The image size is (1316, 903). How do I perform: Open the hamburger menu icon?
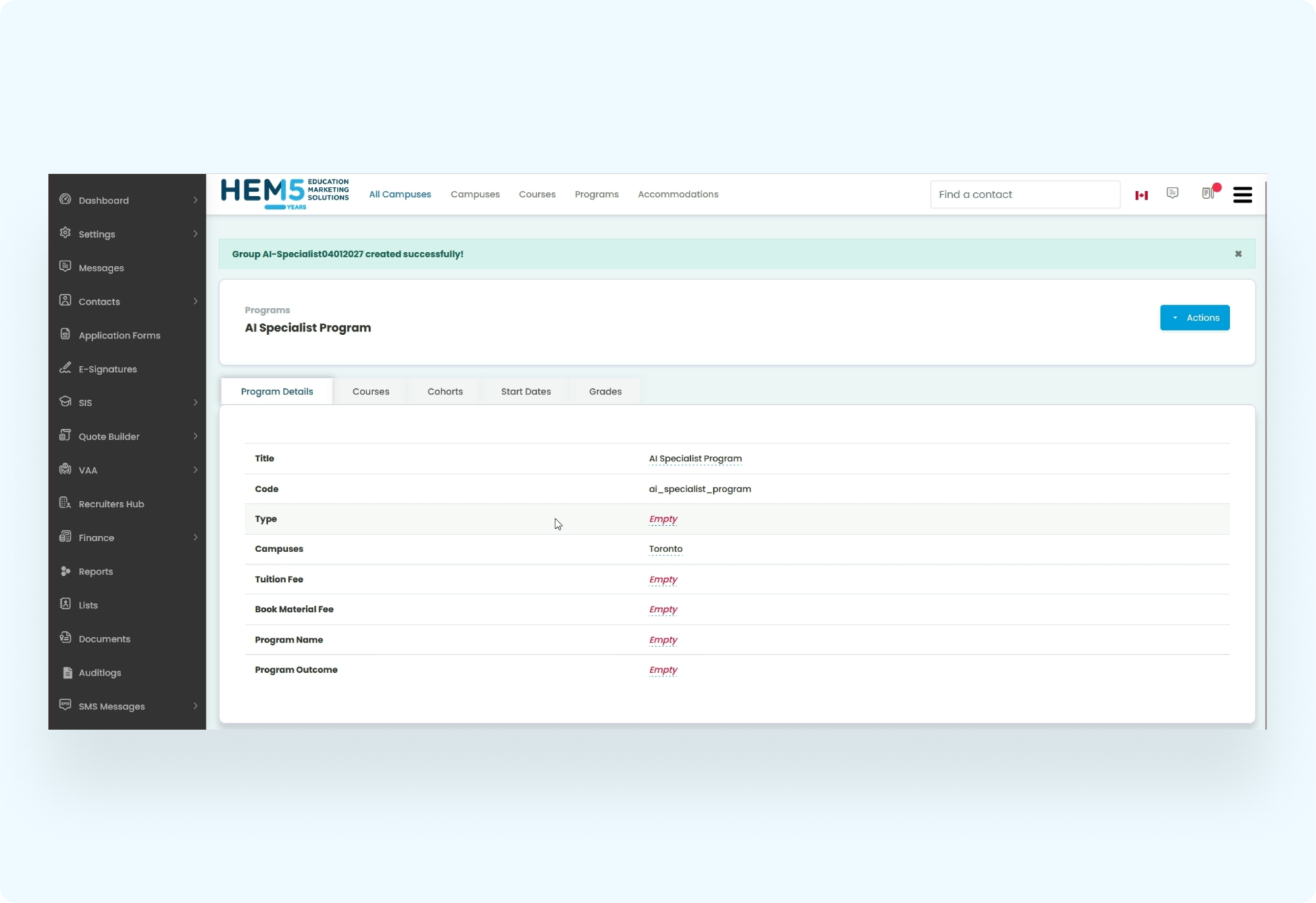point(1242,195)
